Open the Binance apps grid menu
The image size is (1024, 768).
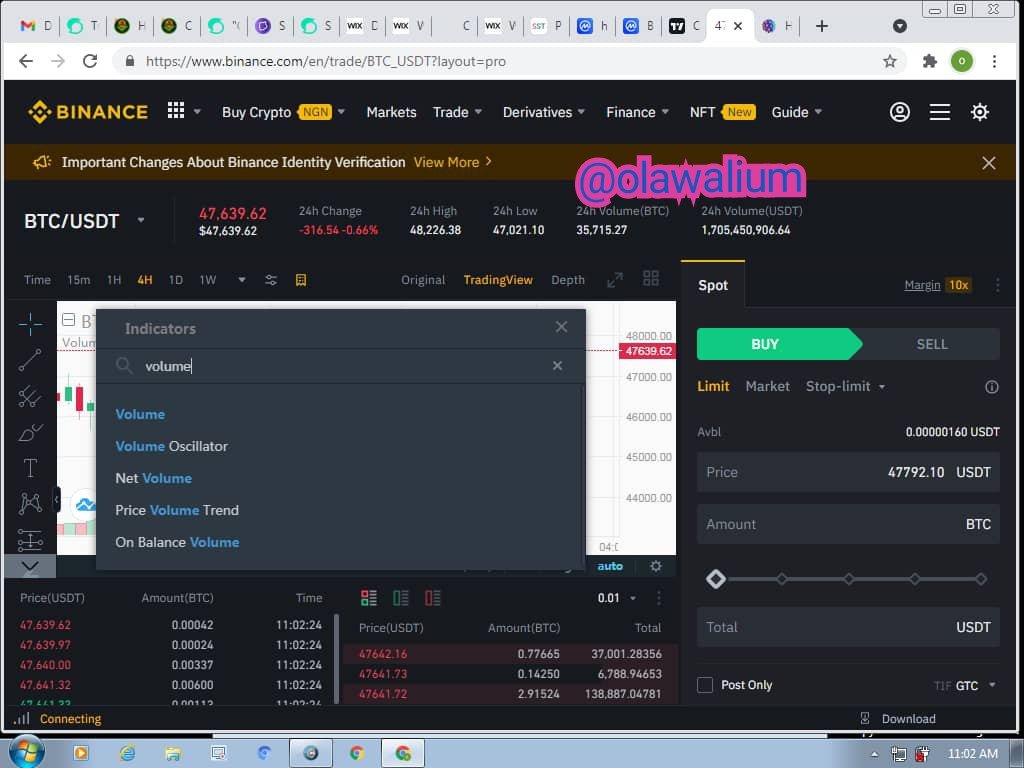click(x=176, y=111)
